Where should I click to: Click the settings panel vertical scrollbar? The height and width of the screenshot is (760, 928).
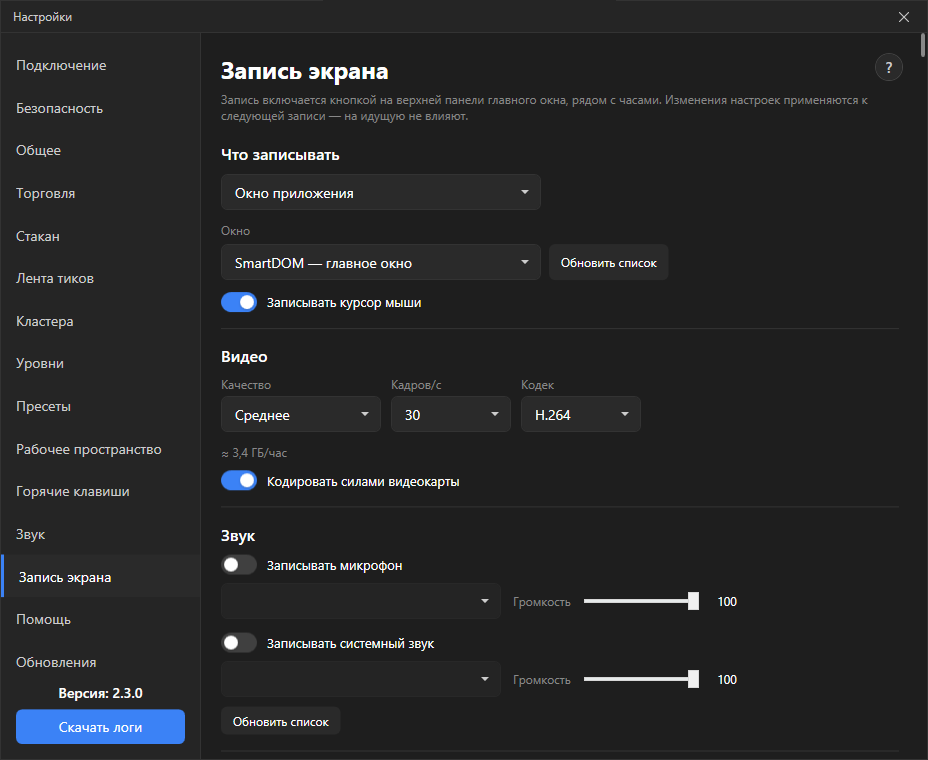point(923,46)
